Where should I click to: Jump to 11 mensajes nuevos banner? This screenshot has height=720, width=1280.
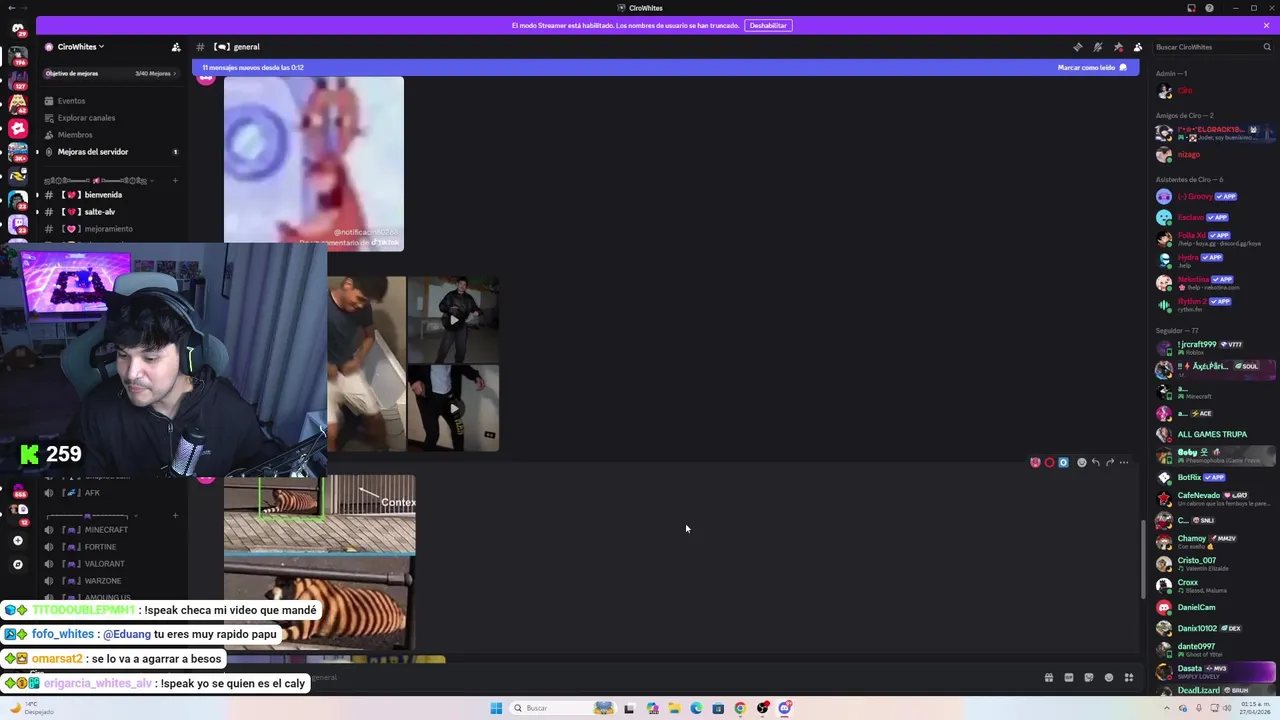[253, 68]
